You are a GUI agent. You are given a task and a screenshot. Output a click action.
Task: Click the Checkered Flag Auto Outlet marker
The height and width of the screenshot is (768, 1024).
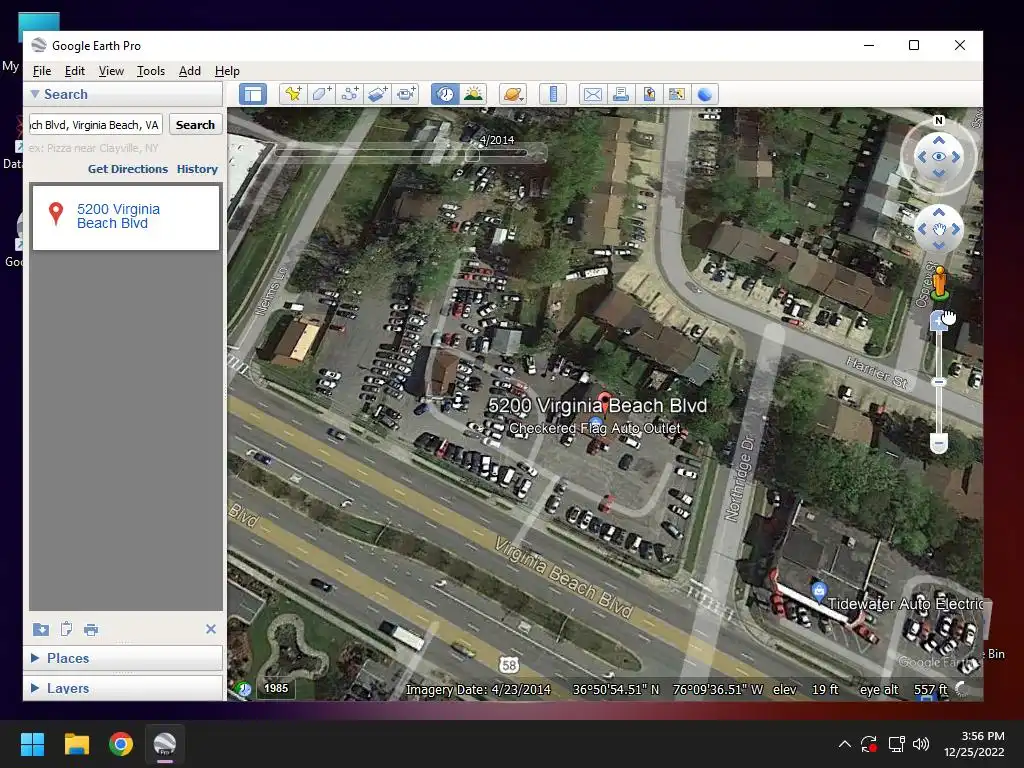coord(595,423)
